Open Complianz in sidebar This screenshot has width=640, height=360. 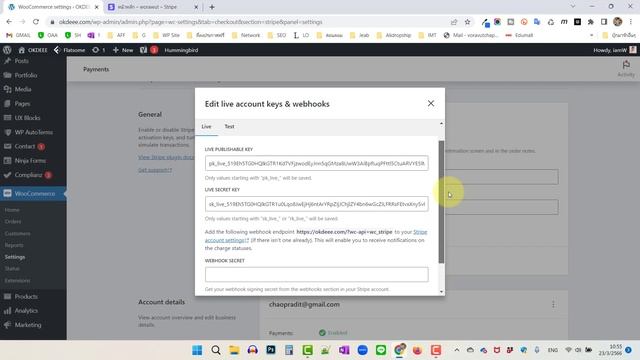[x=28, y=175]
